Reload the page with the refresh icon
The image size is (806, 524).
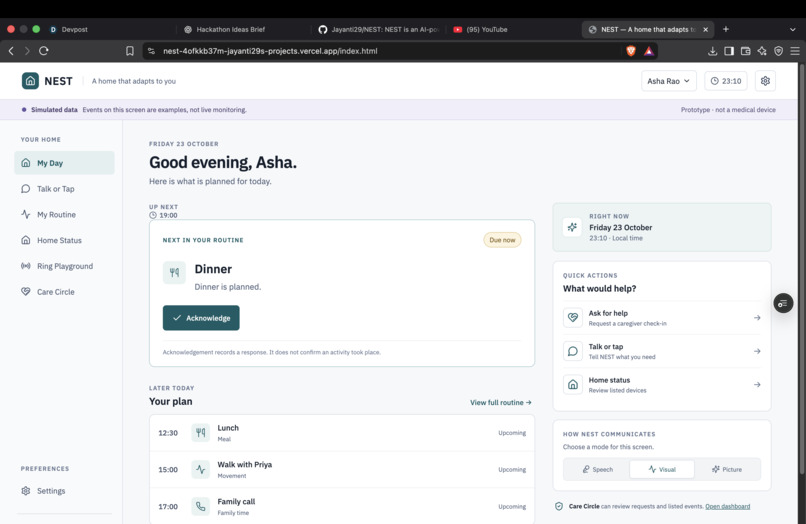coord(44,51)
